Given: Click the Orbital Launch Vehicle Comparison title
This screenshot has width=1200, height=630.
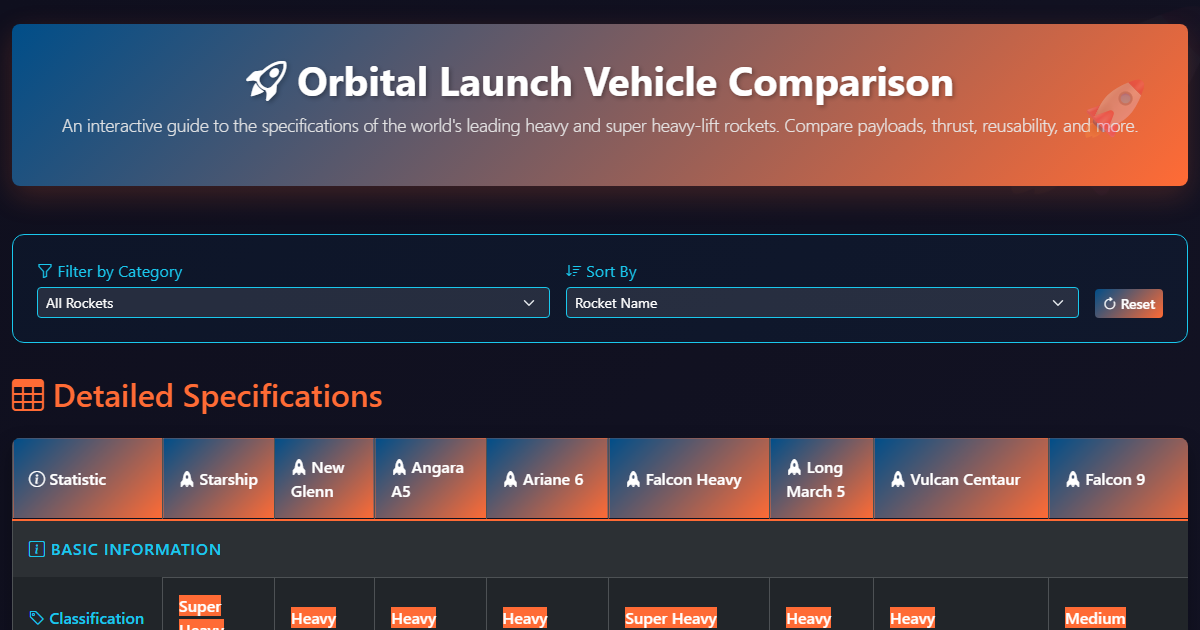Looking at the screenshot, I should coord(625,81).
